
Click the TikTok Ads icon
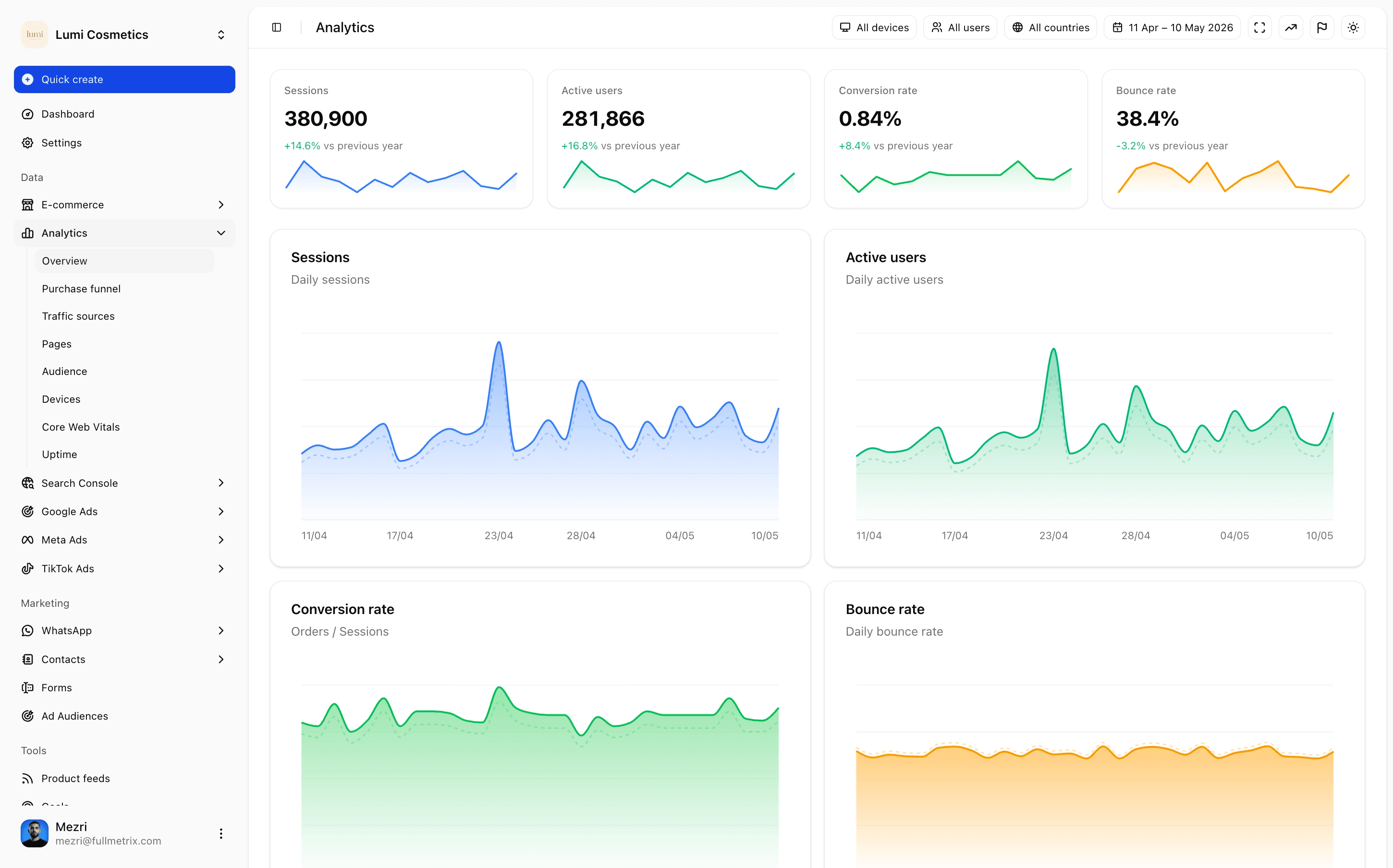pyautogui.click(x=27, y=569)
